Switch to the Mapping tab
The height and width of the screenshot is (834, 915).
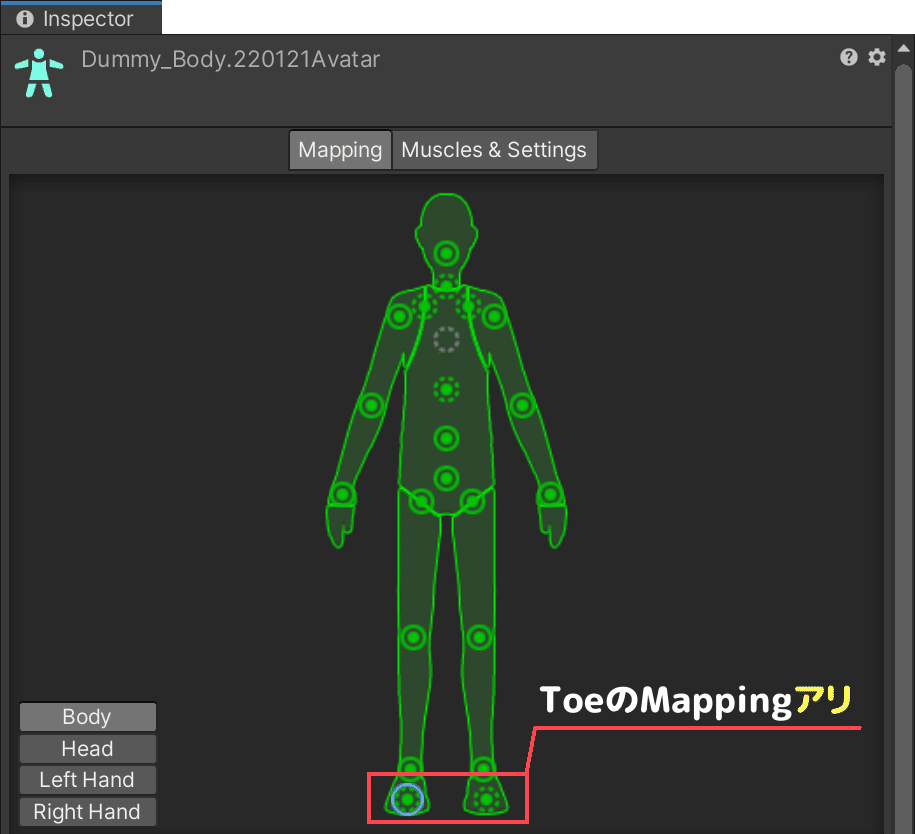(x=340, y=149)
